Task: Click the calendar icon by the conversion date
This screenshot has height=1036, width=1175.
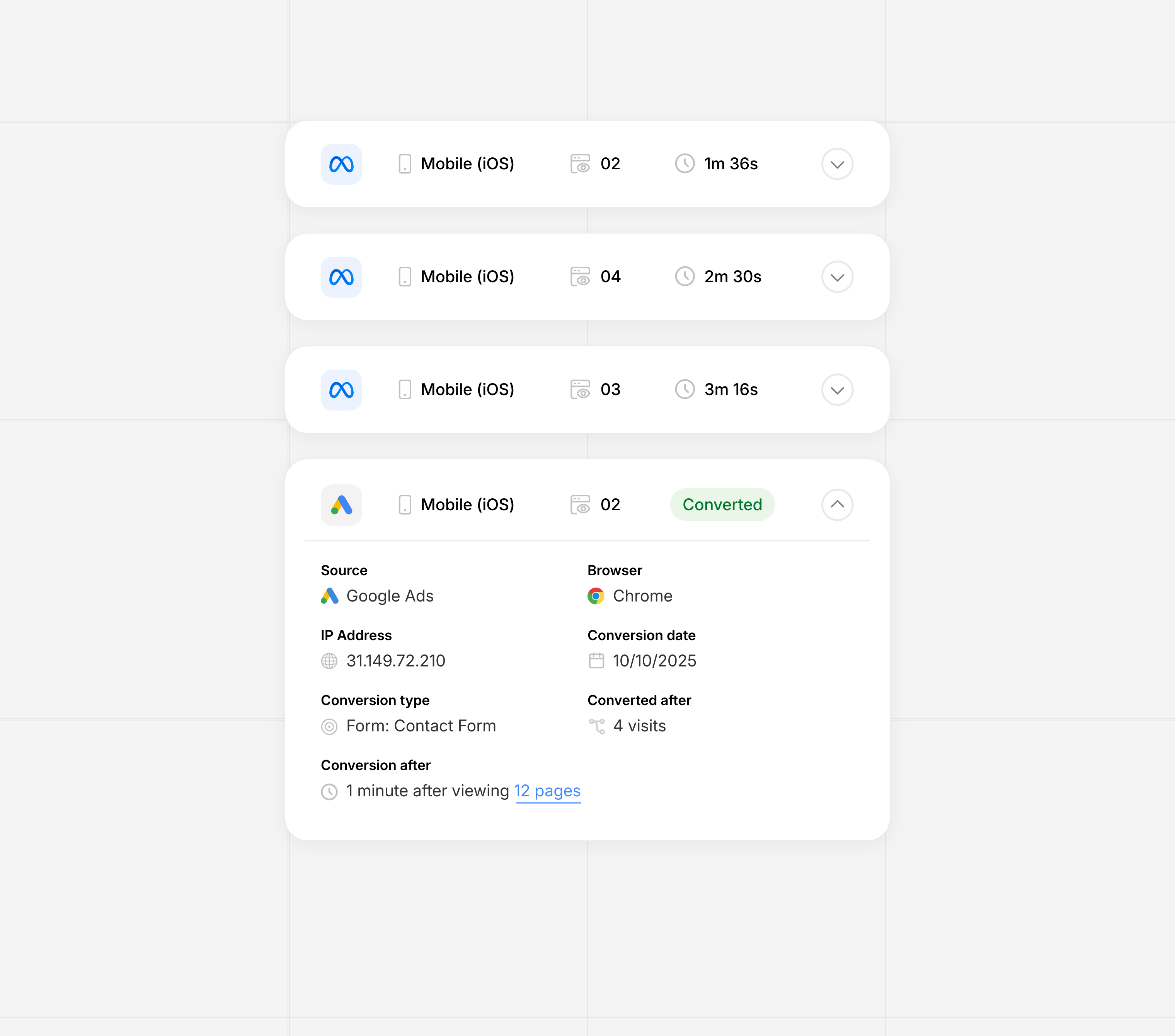Action: pos(596,661)
